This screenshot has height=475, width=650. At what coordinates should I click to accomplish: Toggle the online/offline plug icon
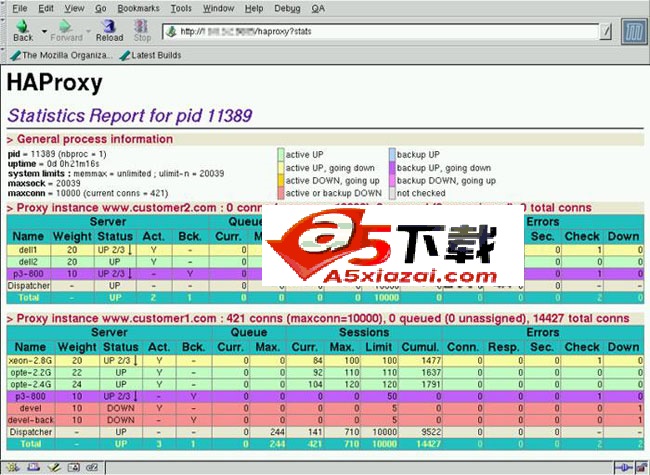coord(623,468)
